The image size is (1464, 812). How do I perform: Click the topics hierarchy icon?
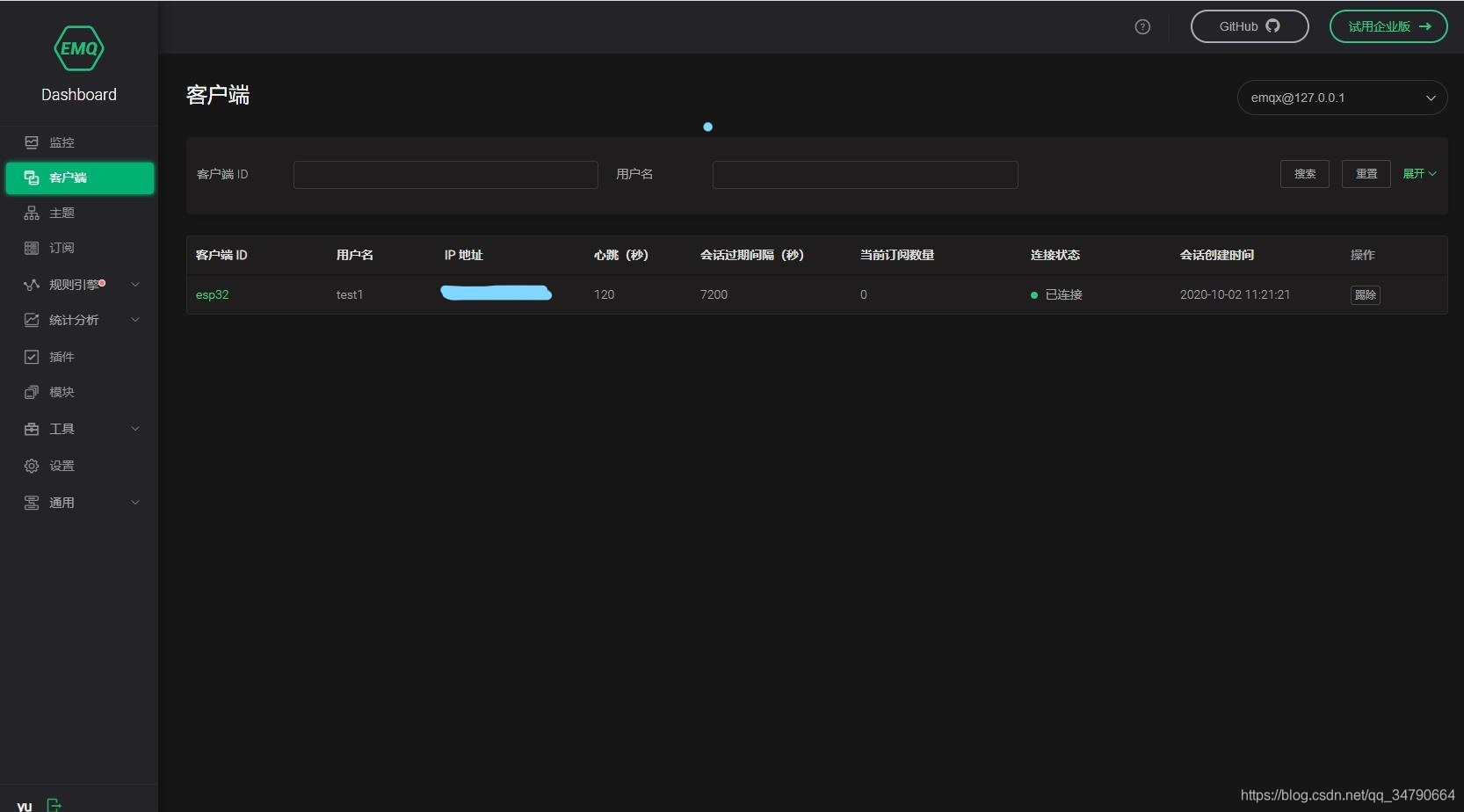pyautogui.click(x=32, y=213)
